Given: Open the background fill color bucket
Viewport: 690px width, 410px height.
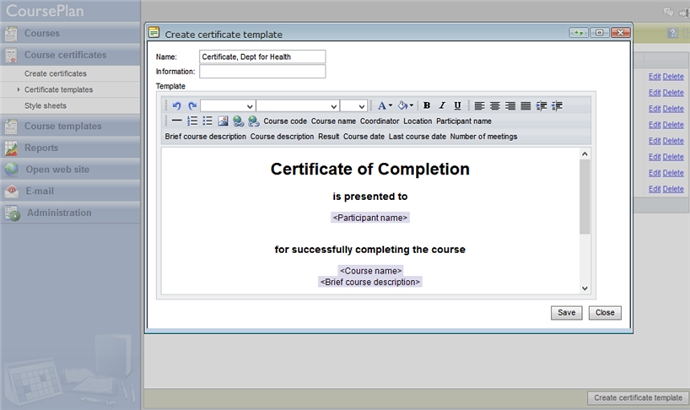Looking at the screenshot, I should point(405,106).
